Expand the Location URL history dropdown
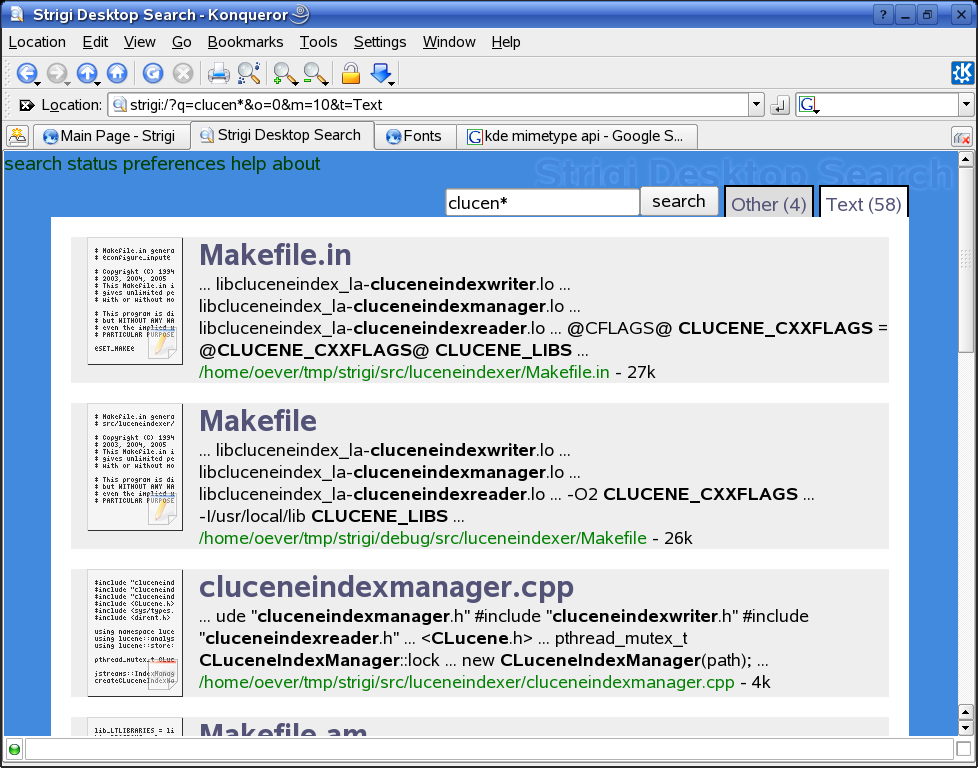Image resolution: width=978 pixels, height=768 pixels. [756, 105]
